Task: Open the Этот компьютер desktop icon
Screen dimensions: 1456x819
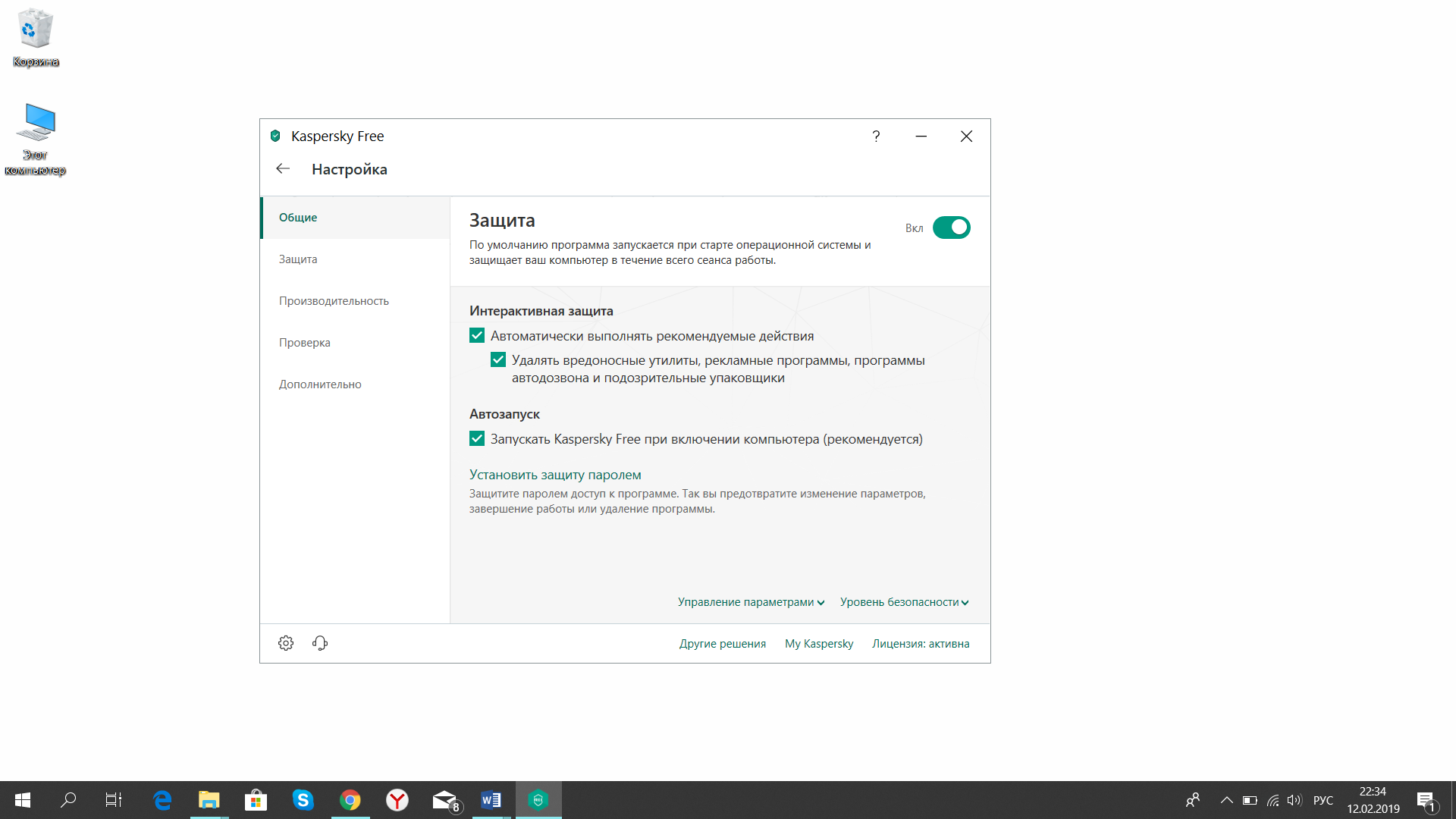Action: (x=36, y=140)
